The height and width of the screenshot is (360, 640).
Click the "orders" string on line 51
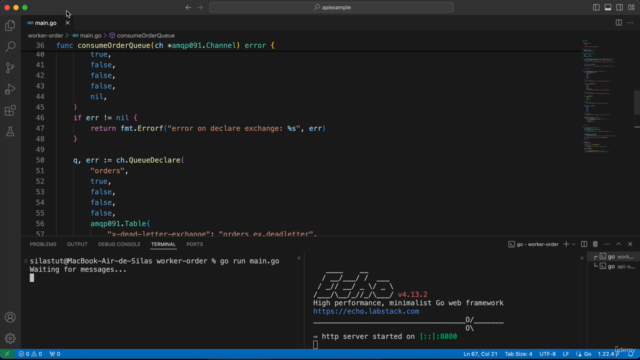coord(107,171)
